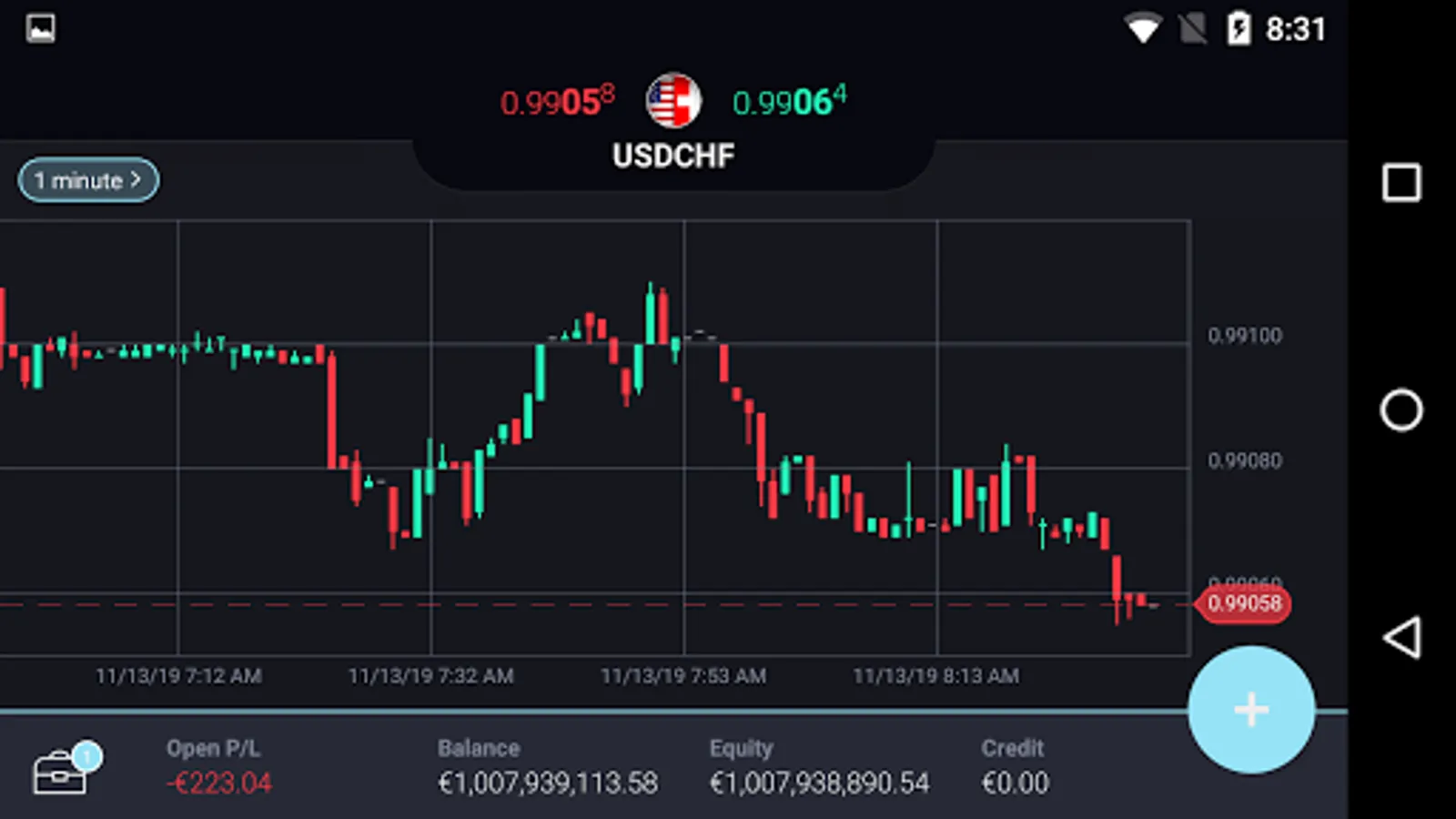Tap the 11/13/19 8:13 AM time label
Image resolution: width=1456 pixels, height=819 pixels.
click(x=936, y=676)
